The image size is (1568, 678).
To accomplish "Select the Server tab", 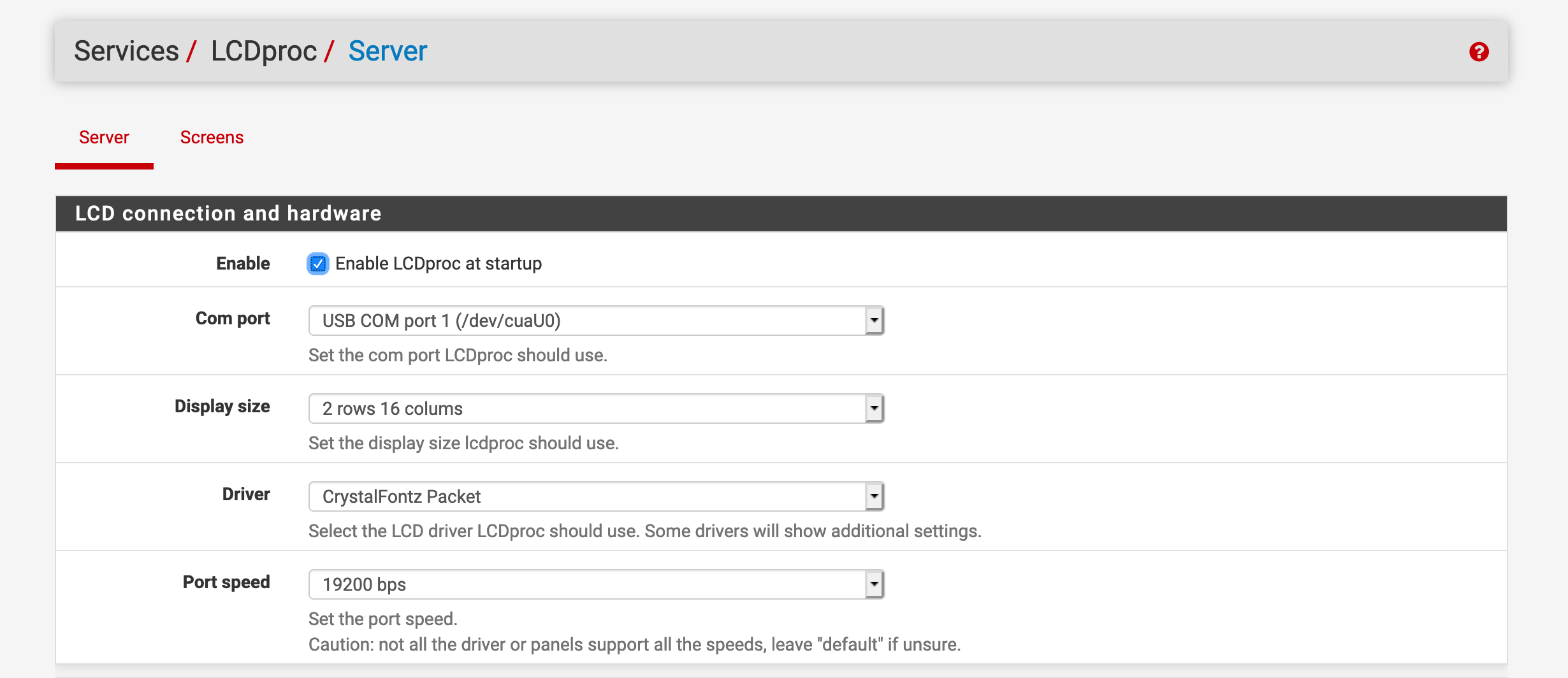I will click(x=104, y=138).
